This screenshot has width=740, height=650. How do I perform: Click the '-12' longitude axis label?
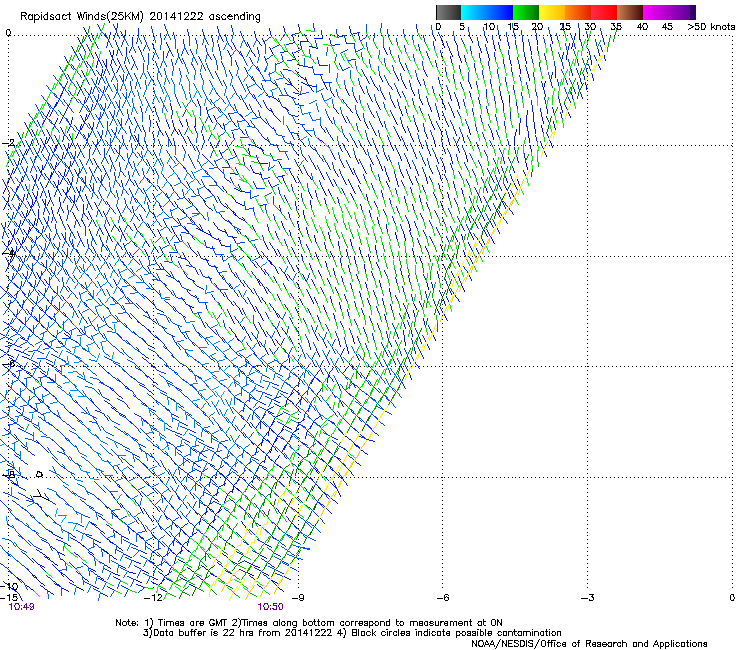pos(153,598)
